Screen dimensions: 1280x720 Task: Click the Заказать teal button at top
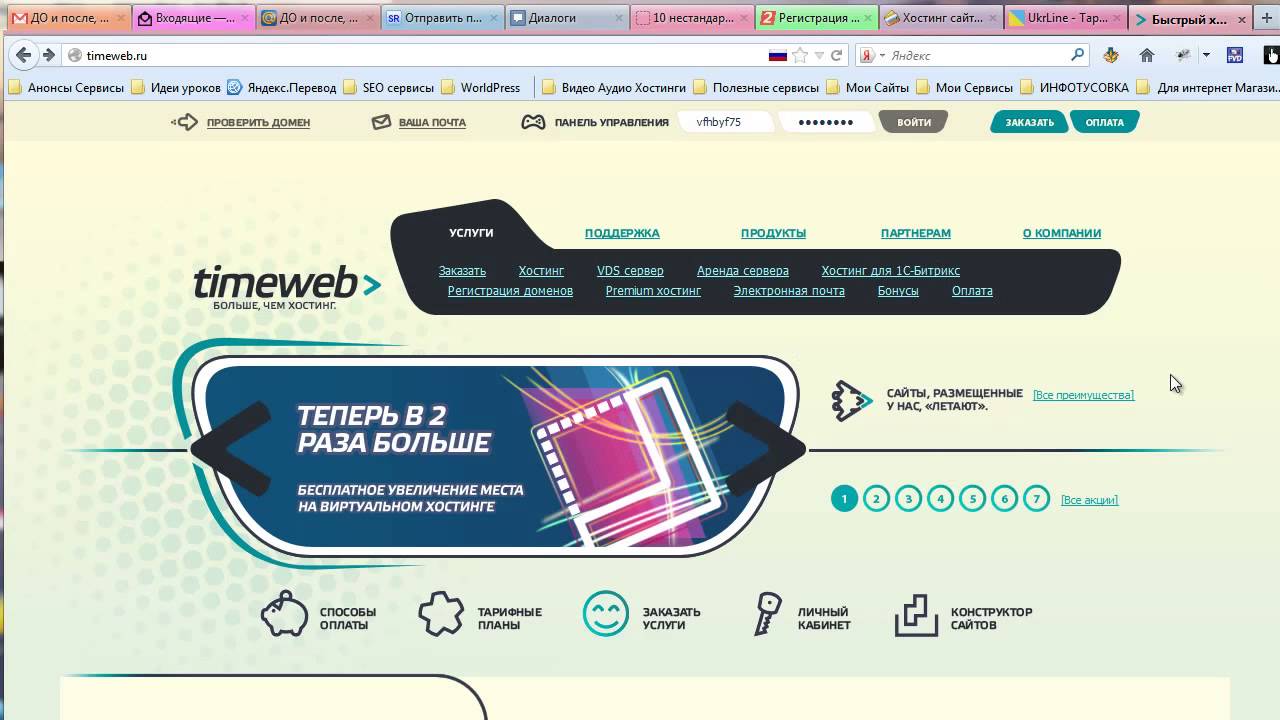click(x=1029, y=122)
